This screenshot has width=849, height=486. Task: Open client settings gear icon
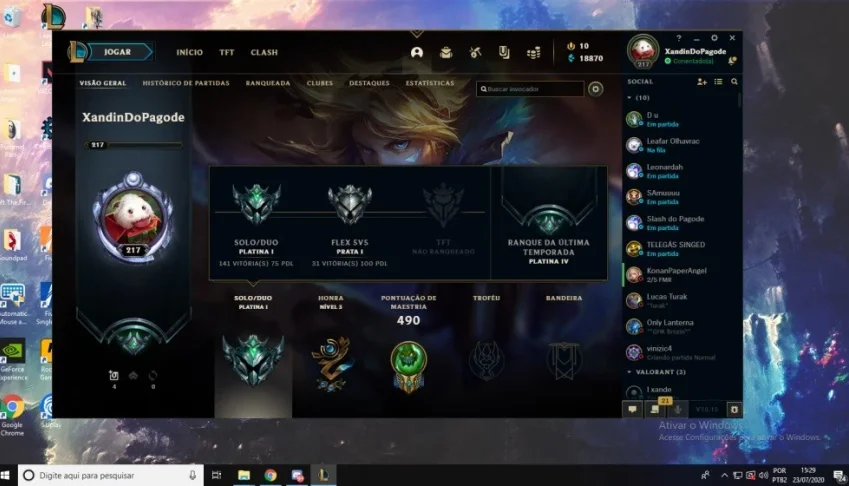coord(714,38)
